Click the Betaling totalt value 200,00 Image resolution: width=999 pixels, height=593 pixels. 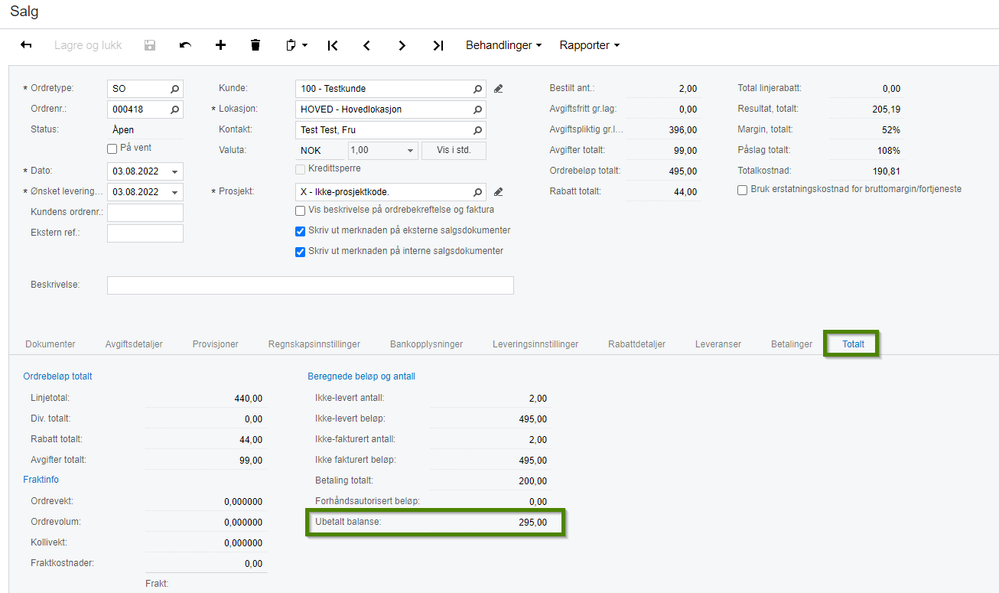(x=533, y=481)
